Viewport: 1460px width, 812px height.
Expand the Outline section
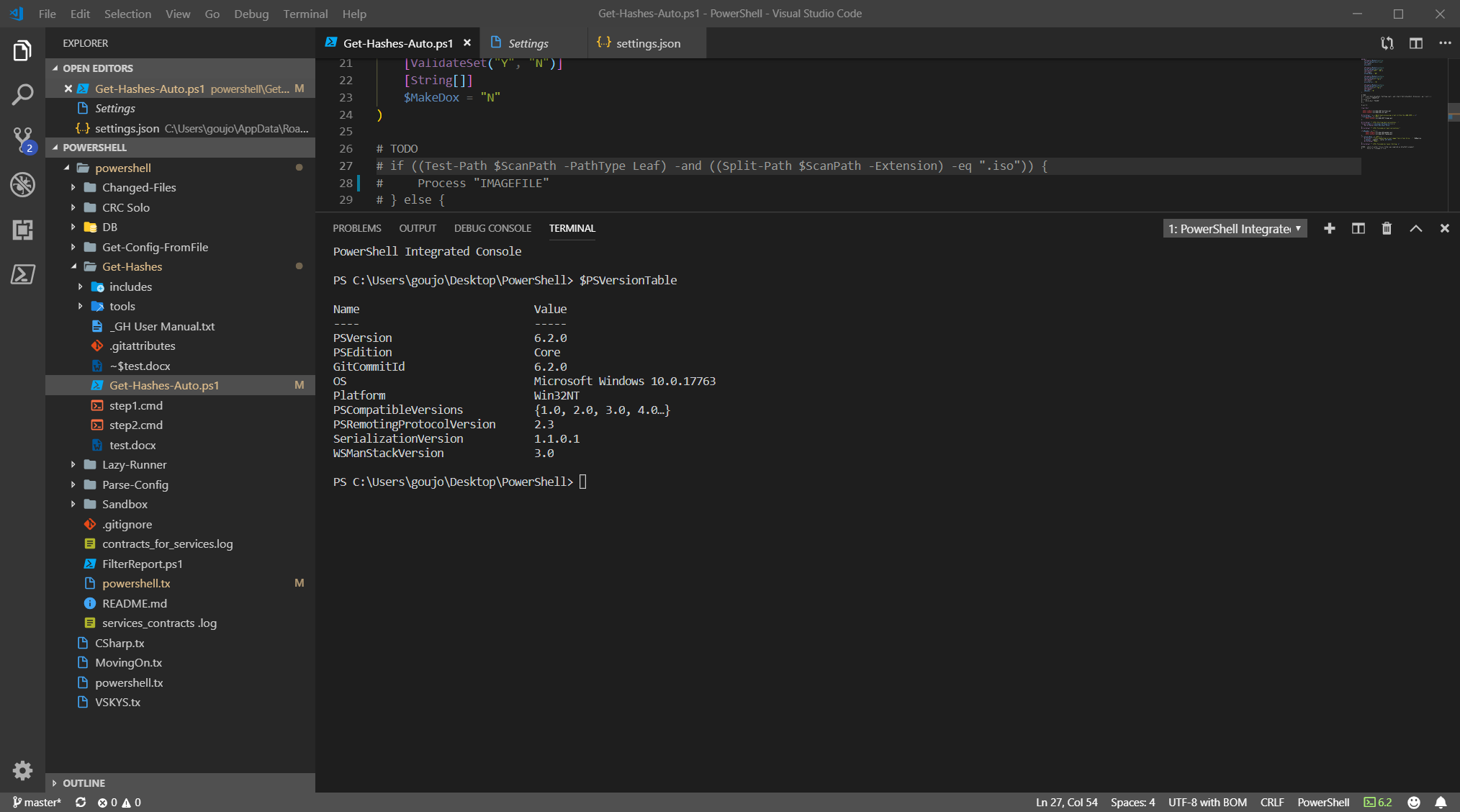[x=84, y=782]
